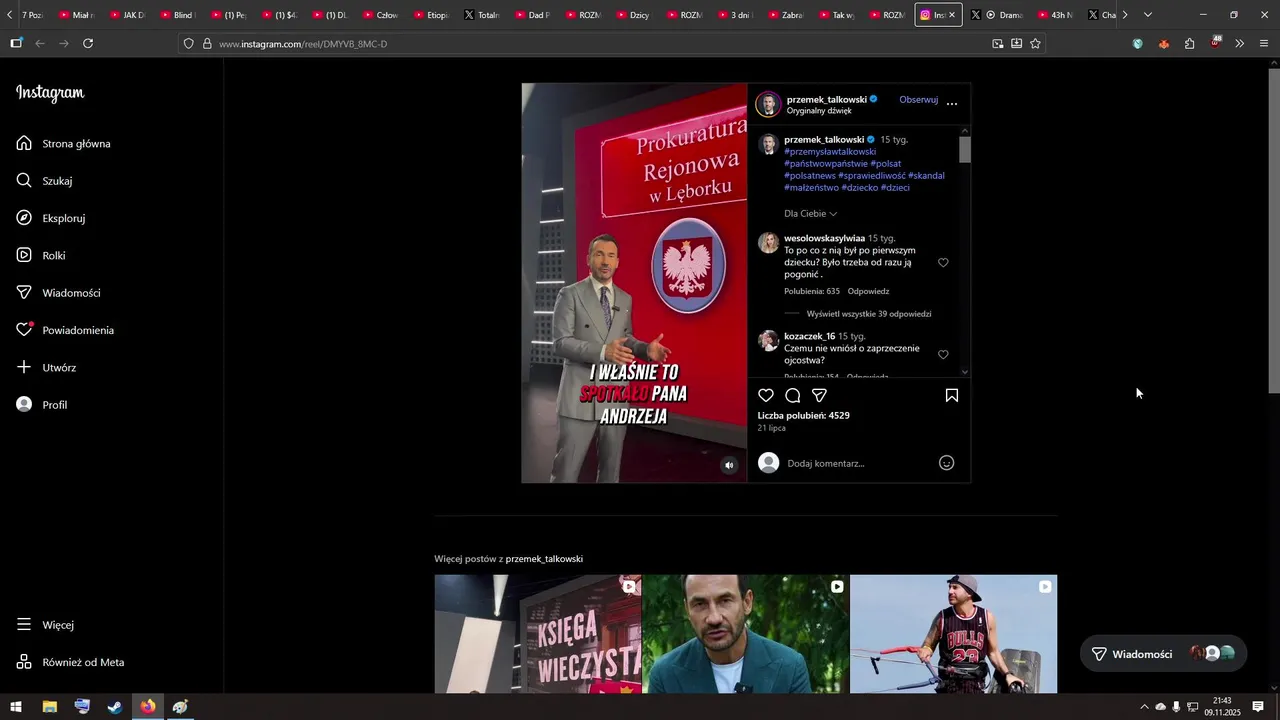Show all 39 replies
1280x720 pixels.
869,314
